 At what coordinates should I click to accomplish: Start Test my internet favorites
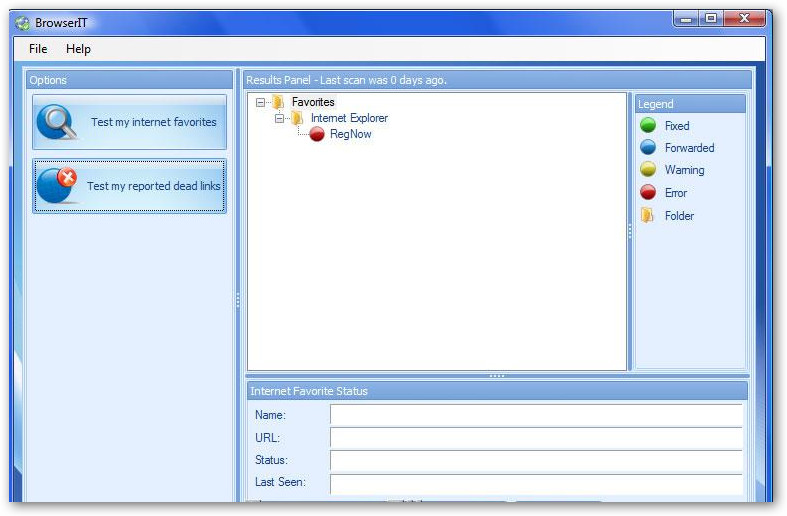click(x=129, y=122)
